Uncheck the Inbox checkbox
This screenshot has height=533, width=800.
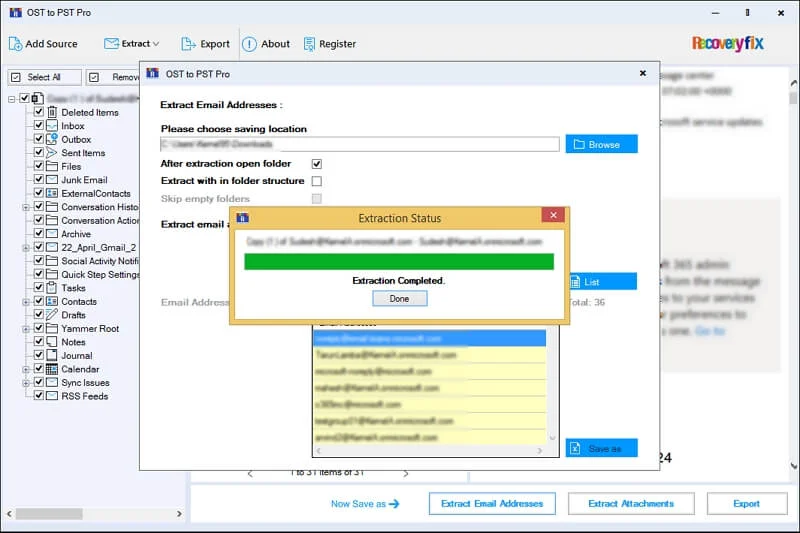pos(38,125)
